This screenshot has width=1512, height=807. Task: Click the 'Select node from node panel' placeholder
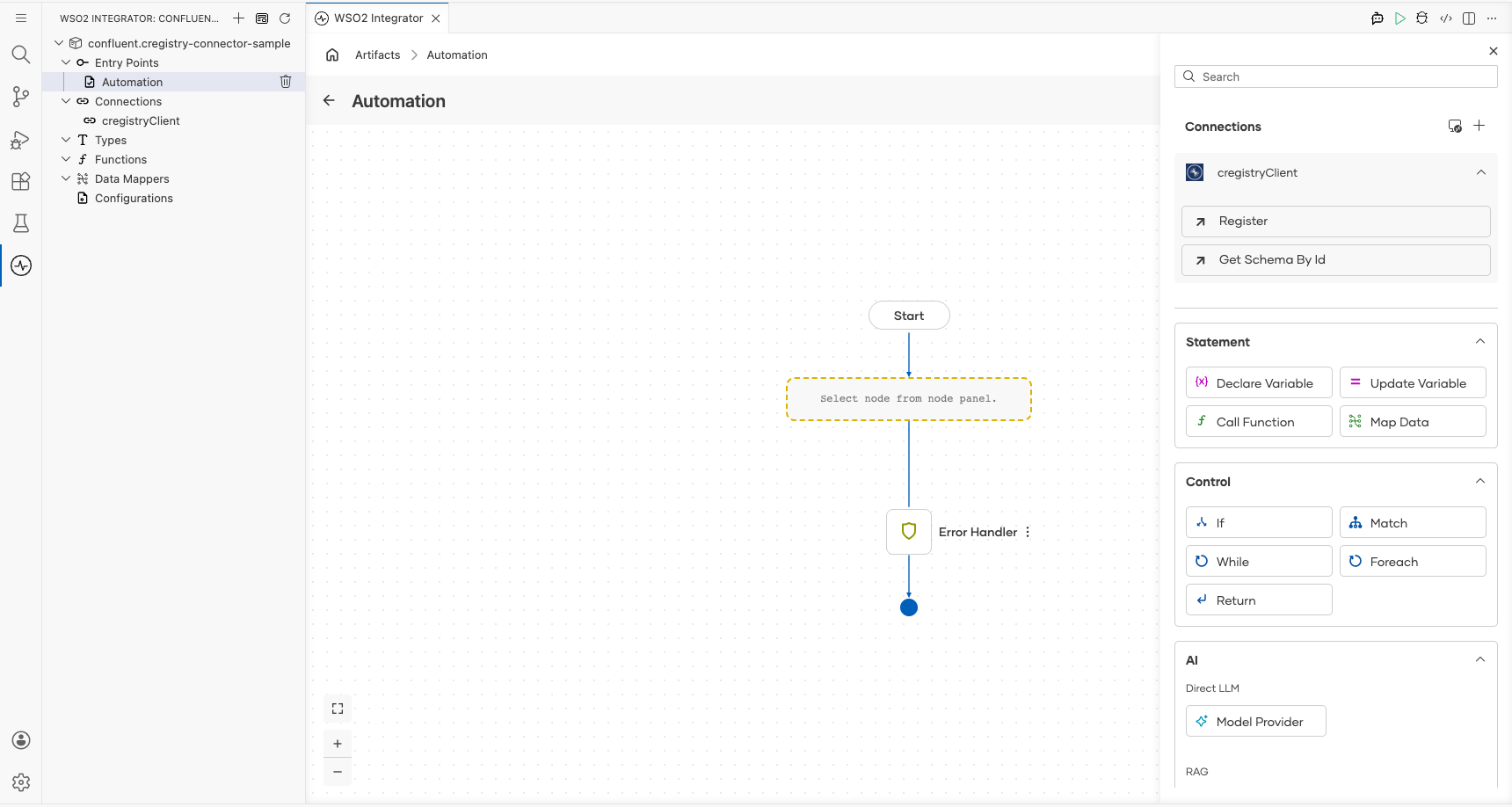[x=909, y=399]
